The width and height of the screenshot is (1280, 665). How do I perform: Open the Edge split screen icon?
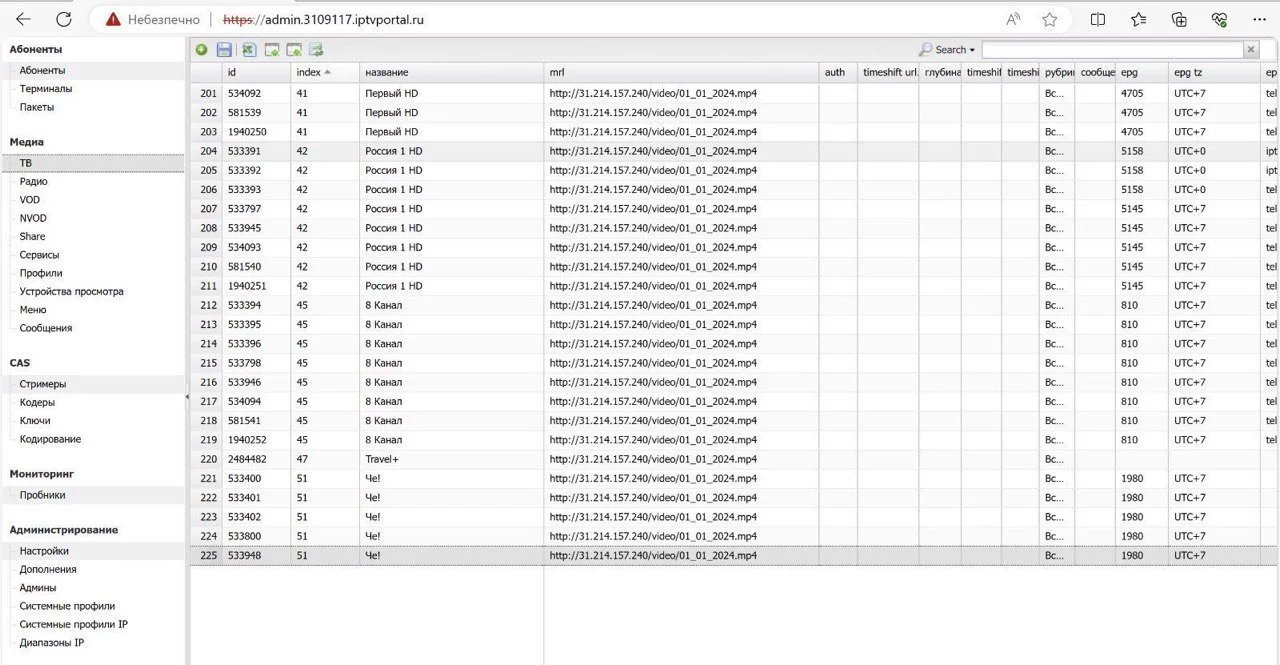(1098, 19)
